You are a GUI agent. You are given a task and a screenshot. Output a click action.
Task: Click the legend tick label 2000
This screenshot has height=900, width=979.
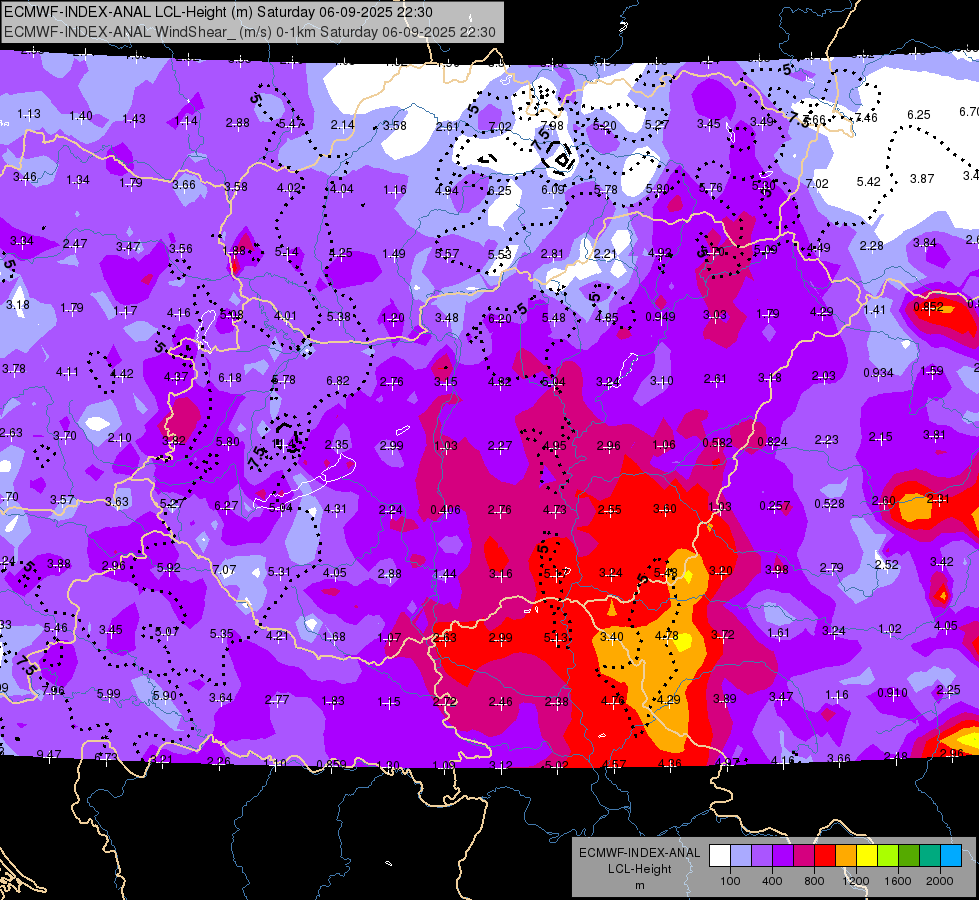click(940, 881)
